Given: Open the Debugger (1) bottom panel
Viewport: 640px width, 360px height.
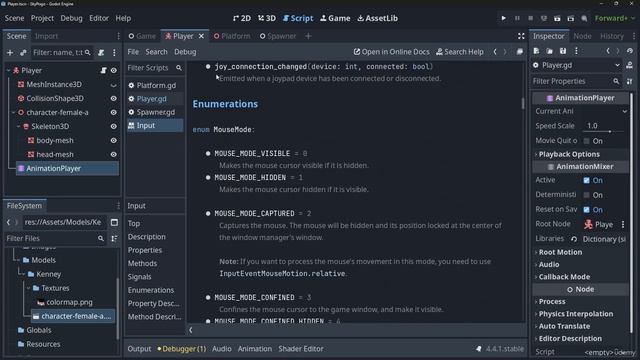Looking at the screenshot, I should point(182,349).
